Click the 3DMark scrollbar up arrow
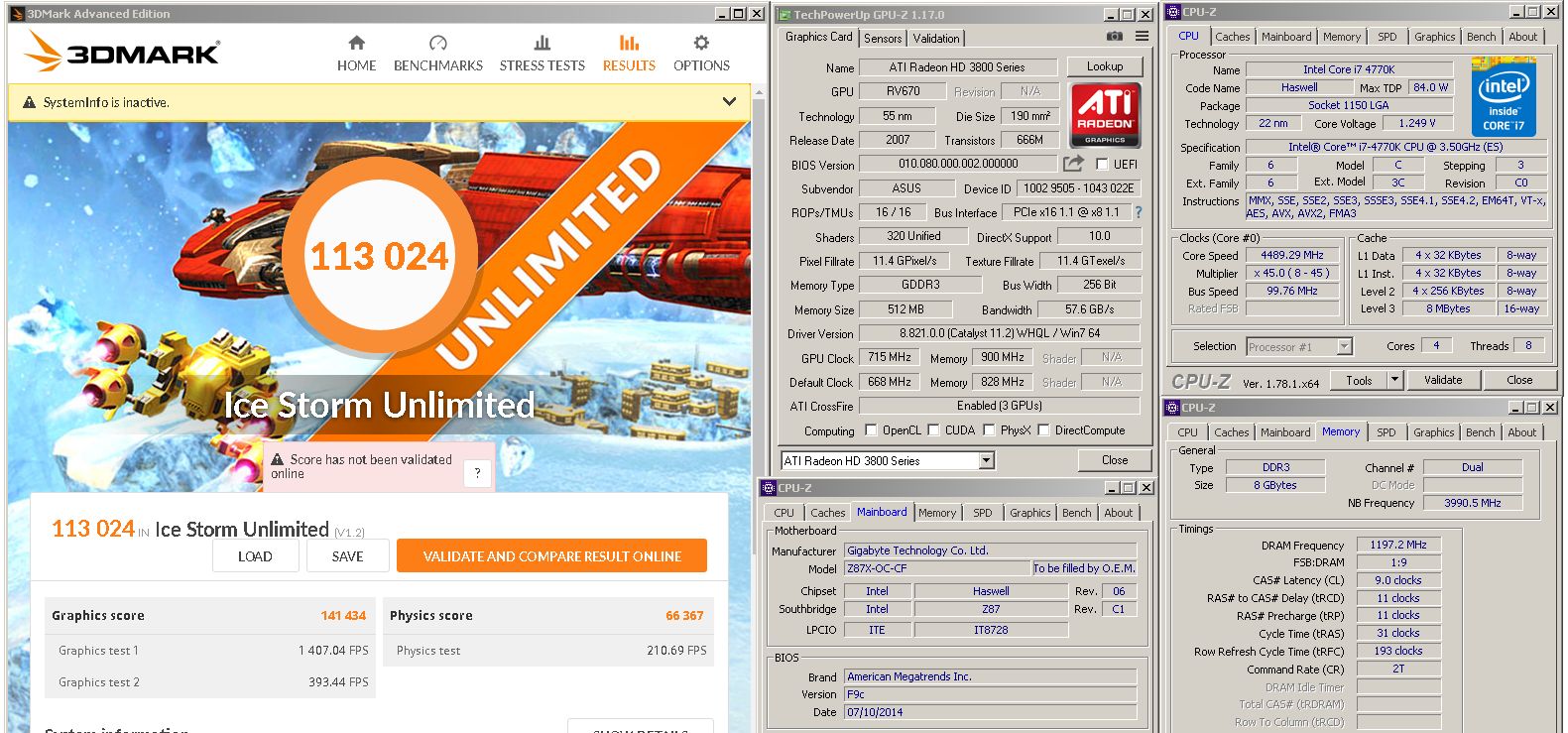Image resolution: width=1568 pixels, height=733 pixels. coord(759,92)
